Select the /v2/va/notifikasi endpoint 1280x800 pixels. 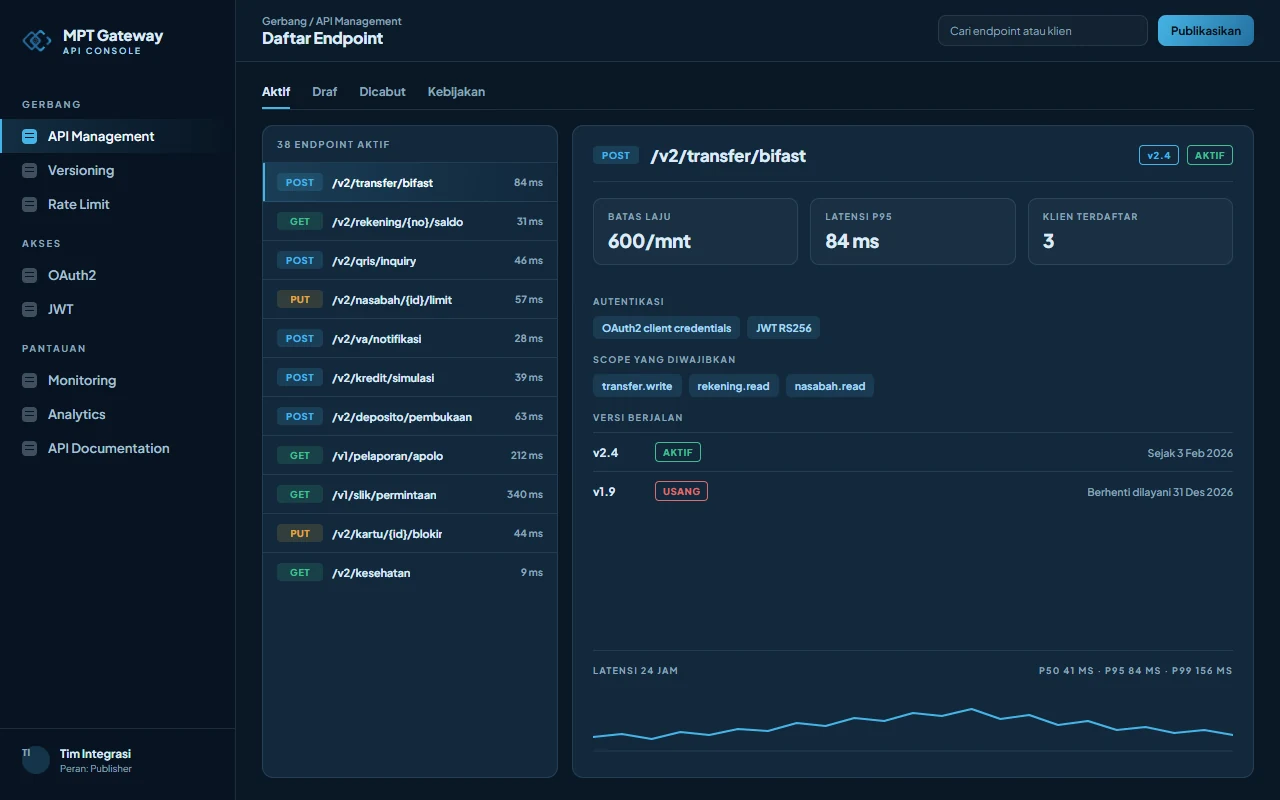[410, 338]
